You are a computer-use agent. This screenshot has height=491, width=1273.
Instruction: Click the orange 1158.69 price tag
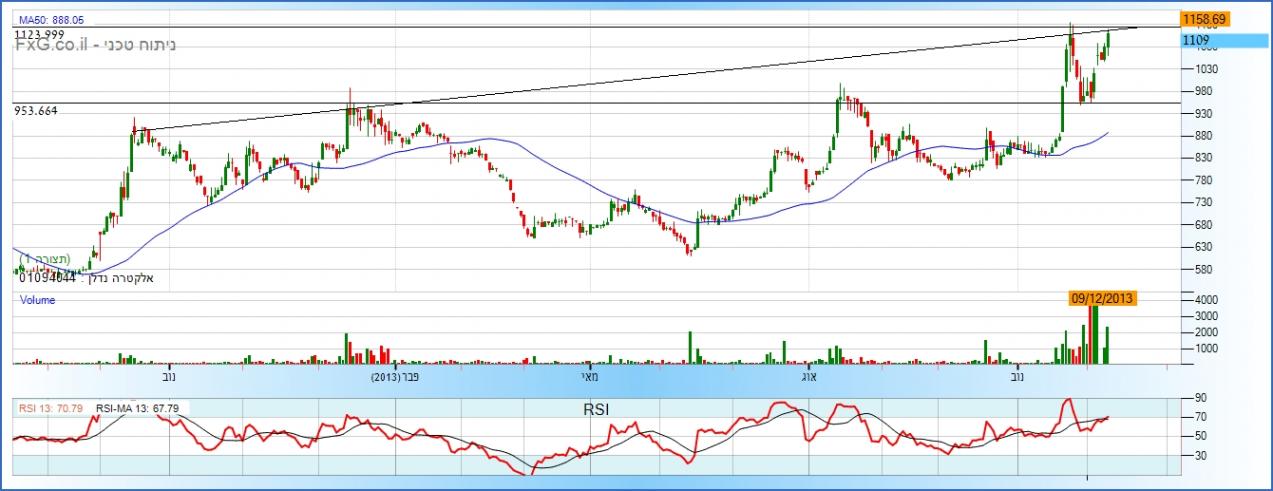(x=1204, y=19)
